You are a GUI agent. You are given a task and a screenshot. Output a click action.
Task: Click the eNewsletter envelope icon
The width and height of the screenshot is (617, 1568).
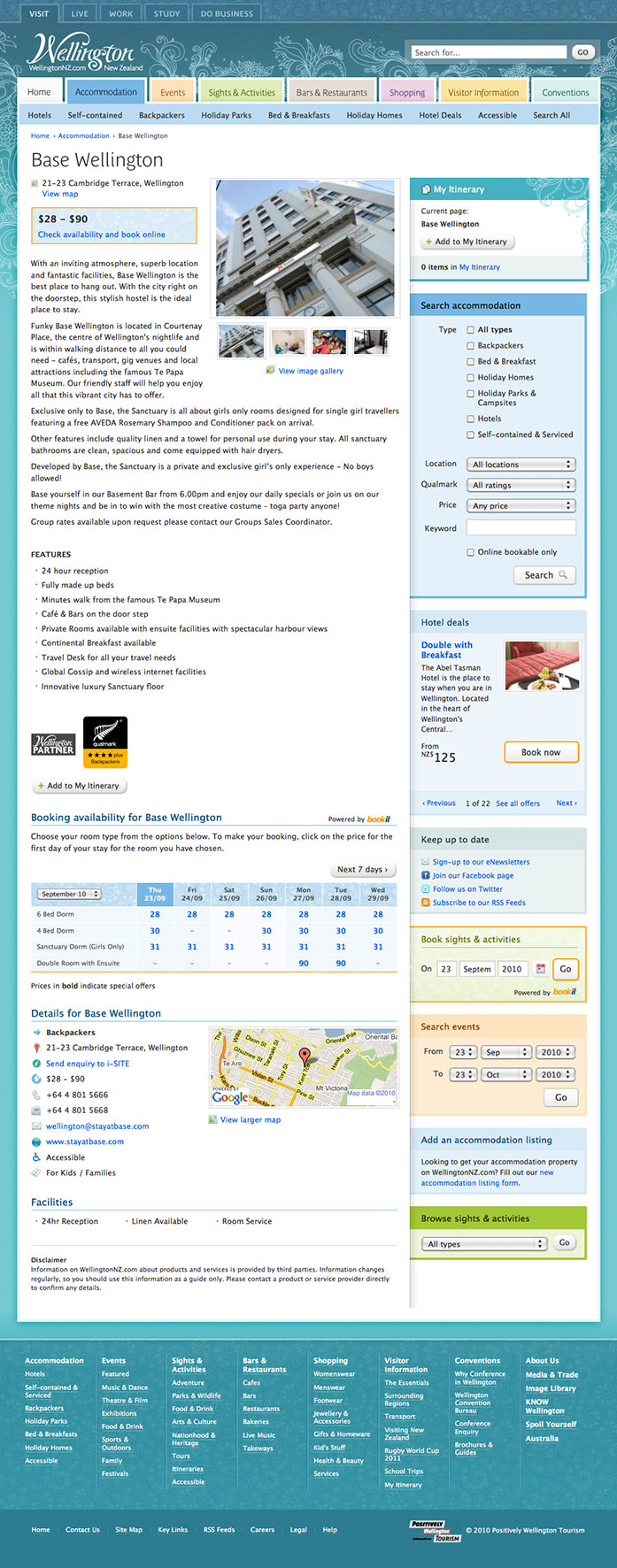[425, 861]
